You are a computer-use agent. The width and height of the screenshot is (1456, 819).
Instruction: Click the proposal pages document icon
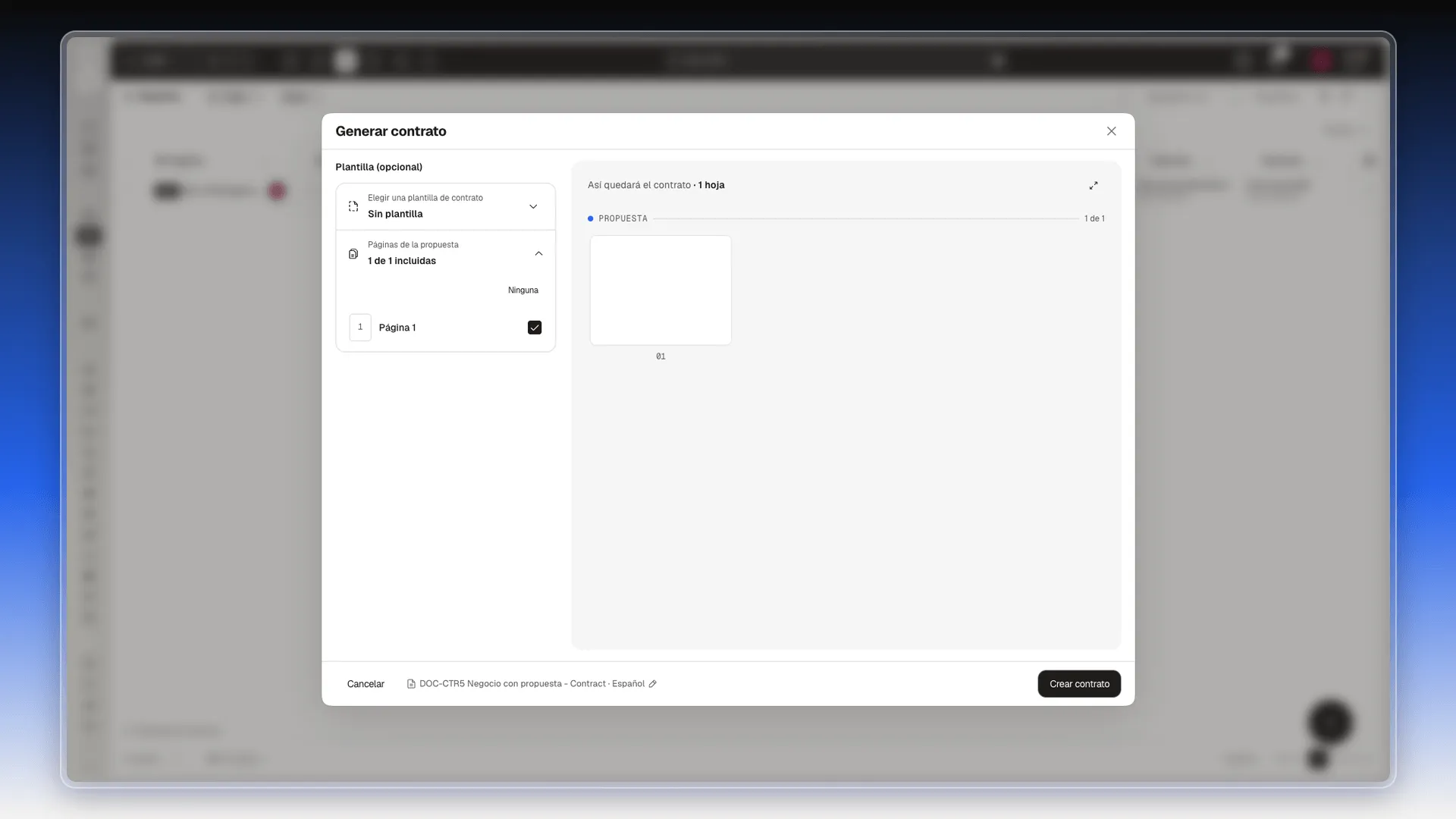(x=353, y=253)
